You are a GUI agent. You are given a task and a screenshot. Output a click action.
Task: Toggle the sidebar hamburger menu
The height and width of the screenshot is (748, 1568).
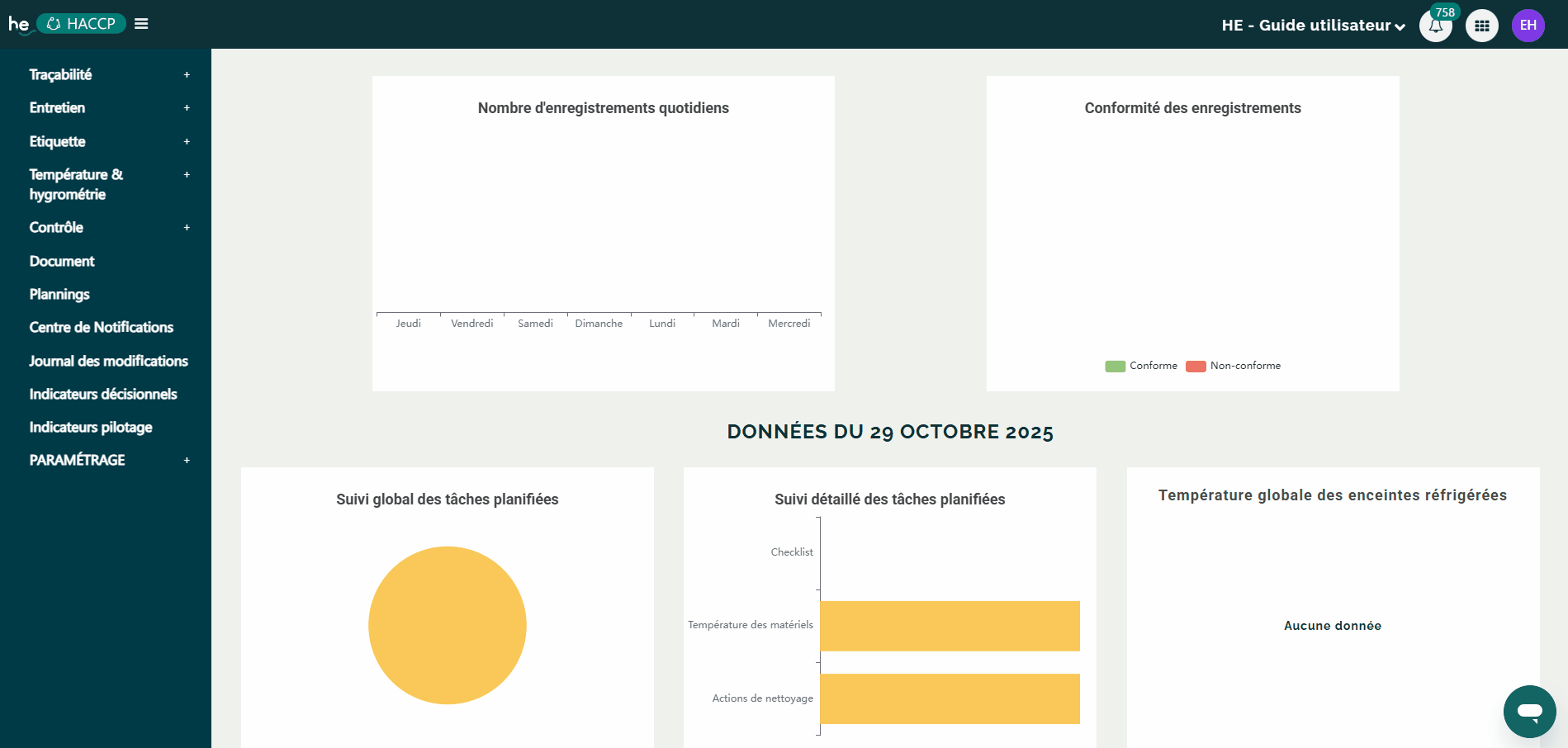coord(140,23)
